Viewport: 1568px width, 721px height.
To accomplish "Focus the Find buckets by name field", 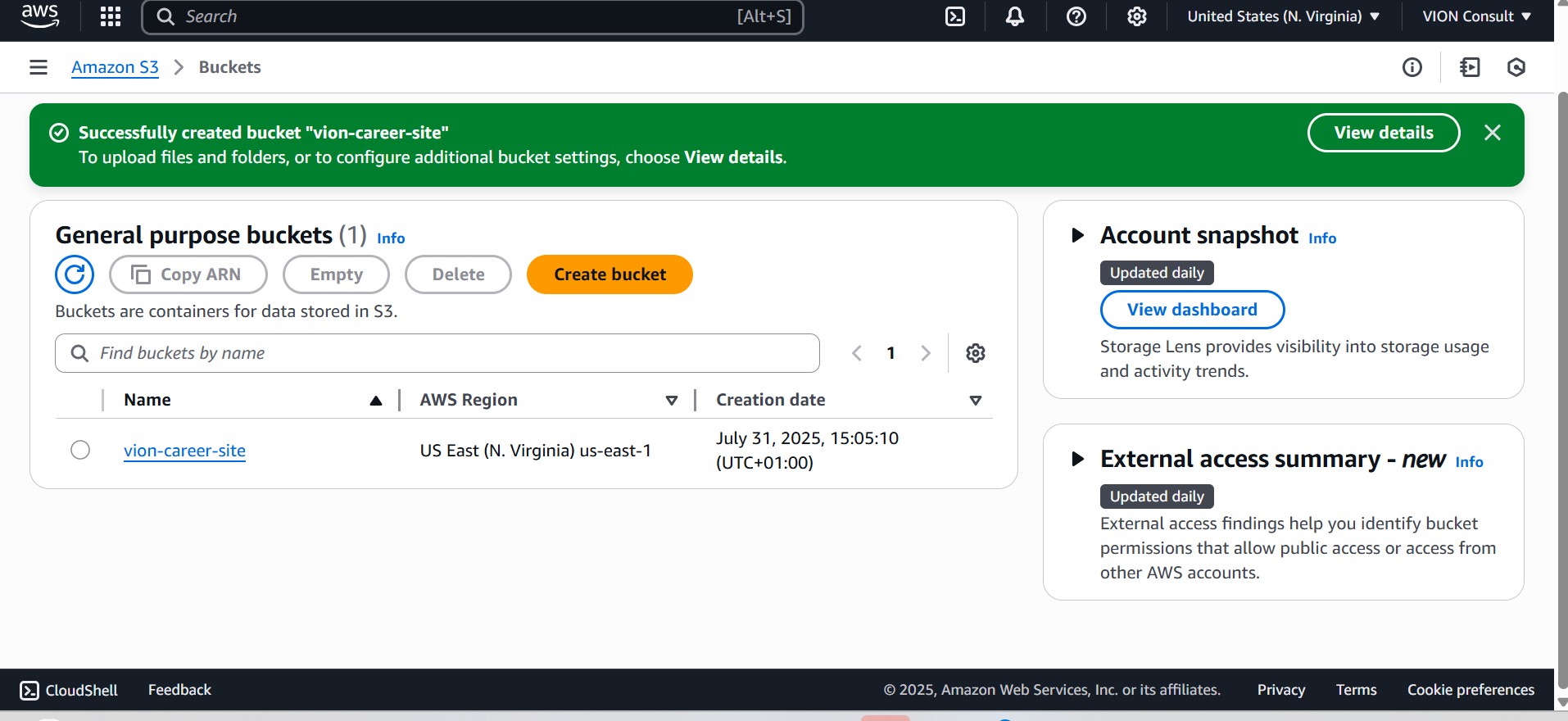I will pos(437,353).
